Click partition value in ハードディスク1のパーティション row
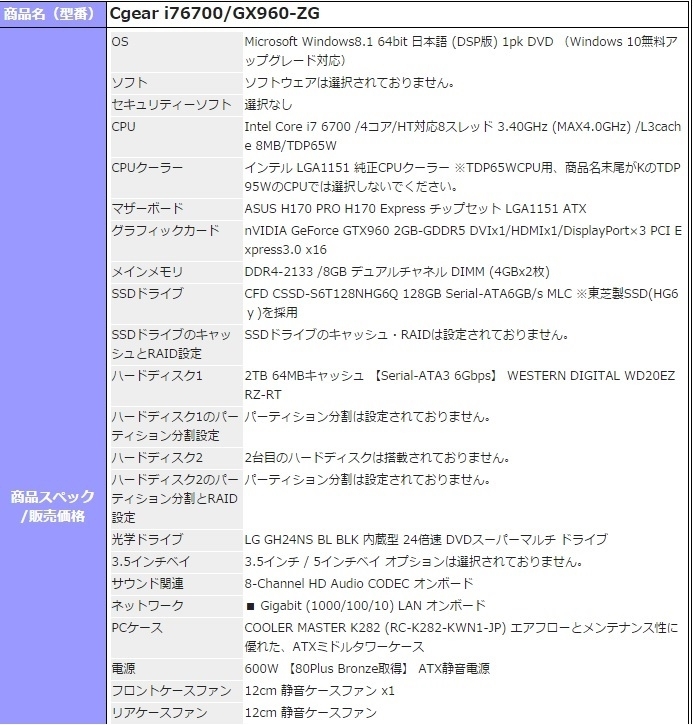The width and height of the screenshot is (693, 725). click(x=367, y=417)
